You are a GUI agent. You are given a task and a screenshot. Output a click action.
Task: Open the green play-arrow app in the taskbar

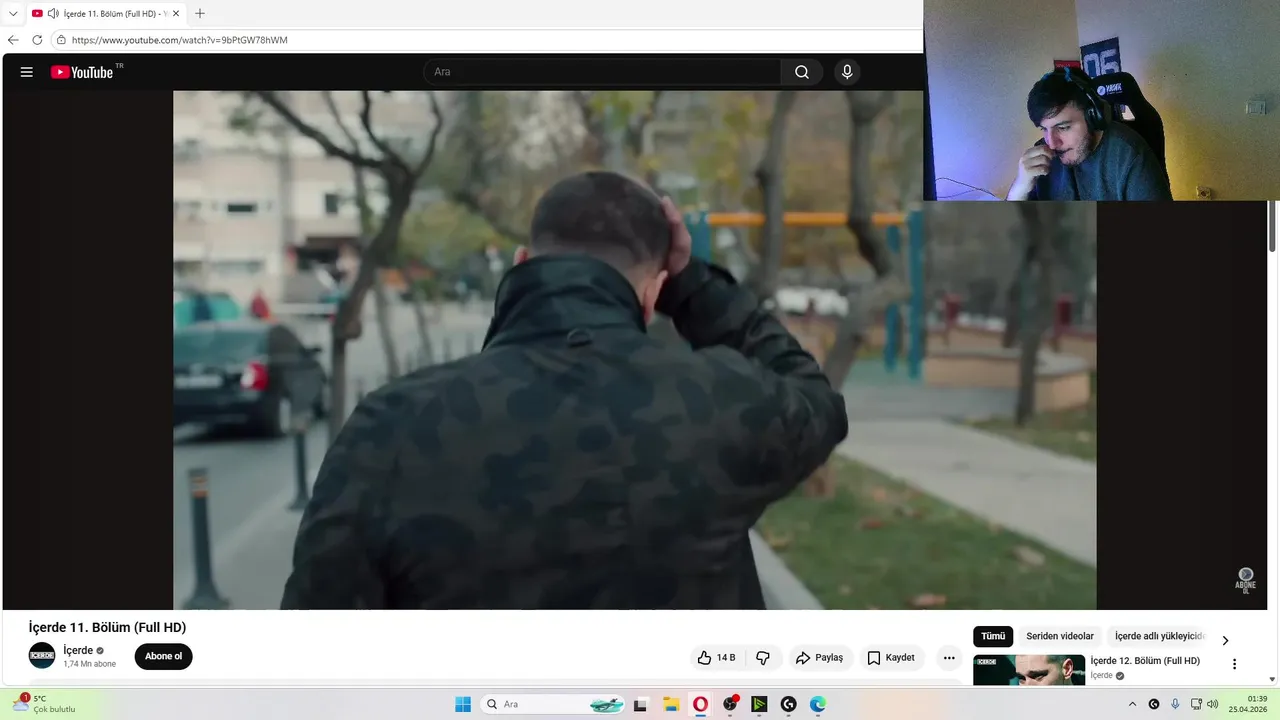(759, 704)
